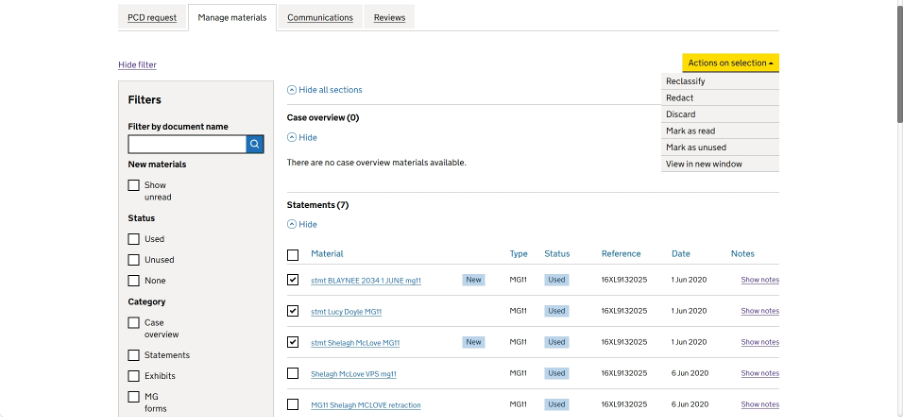Screen dimensions: 904x418
Task: Switch to the Communications tab
Action: click(x=320, y=17)
